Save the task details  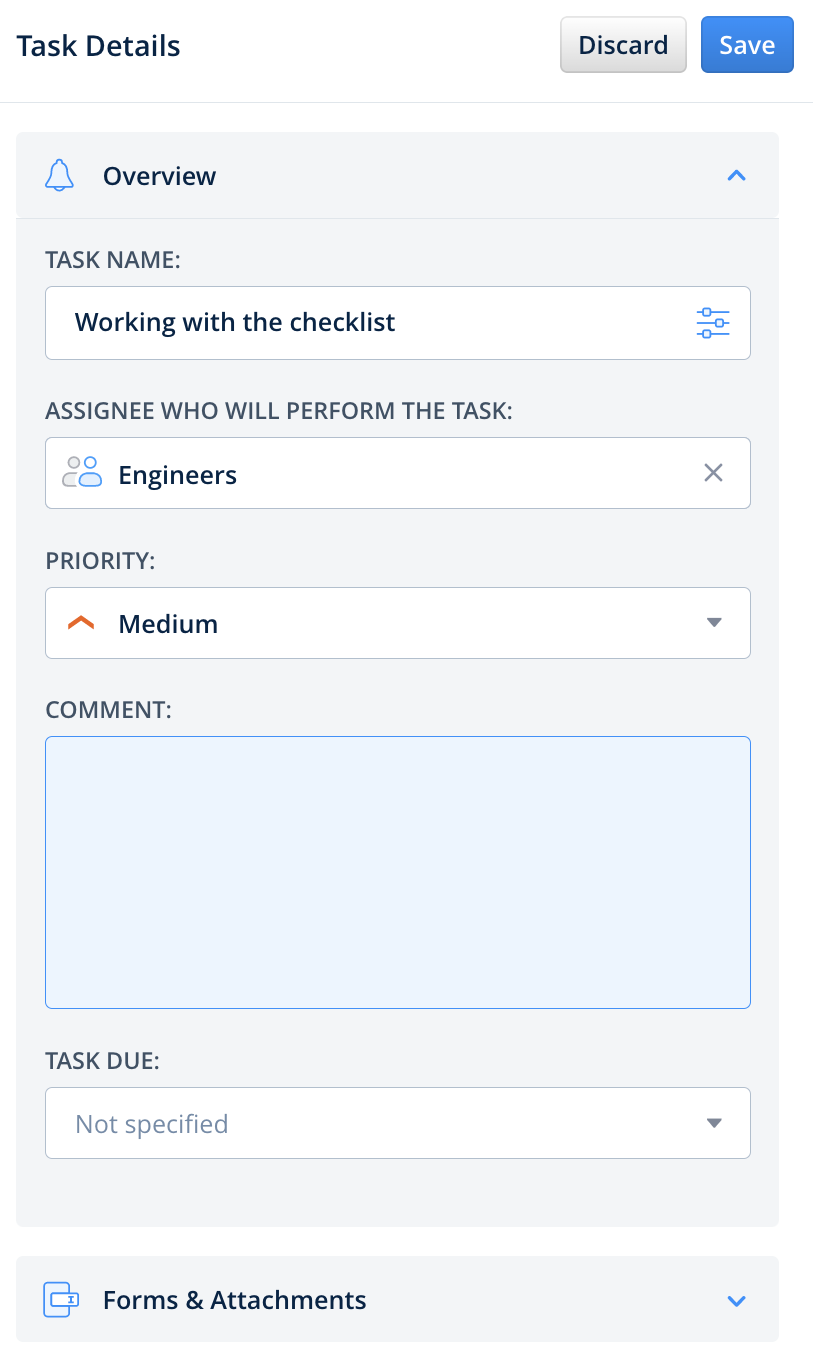click(x=747, y=45)
